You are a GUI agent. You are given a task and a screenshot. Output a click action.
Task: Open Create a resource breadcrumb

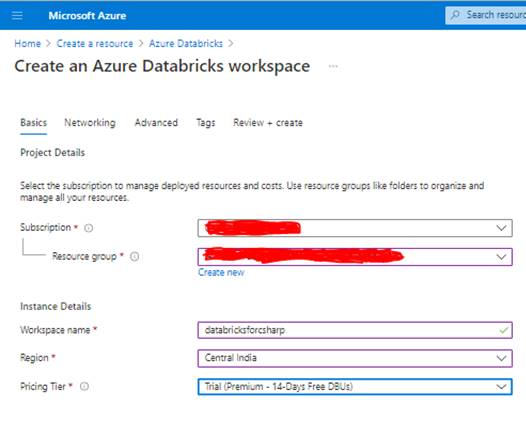[95, 44]
